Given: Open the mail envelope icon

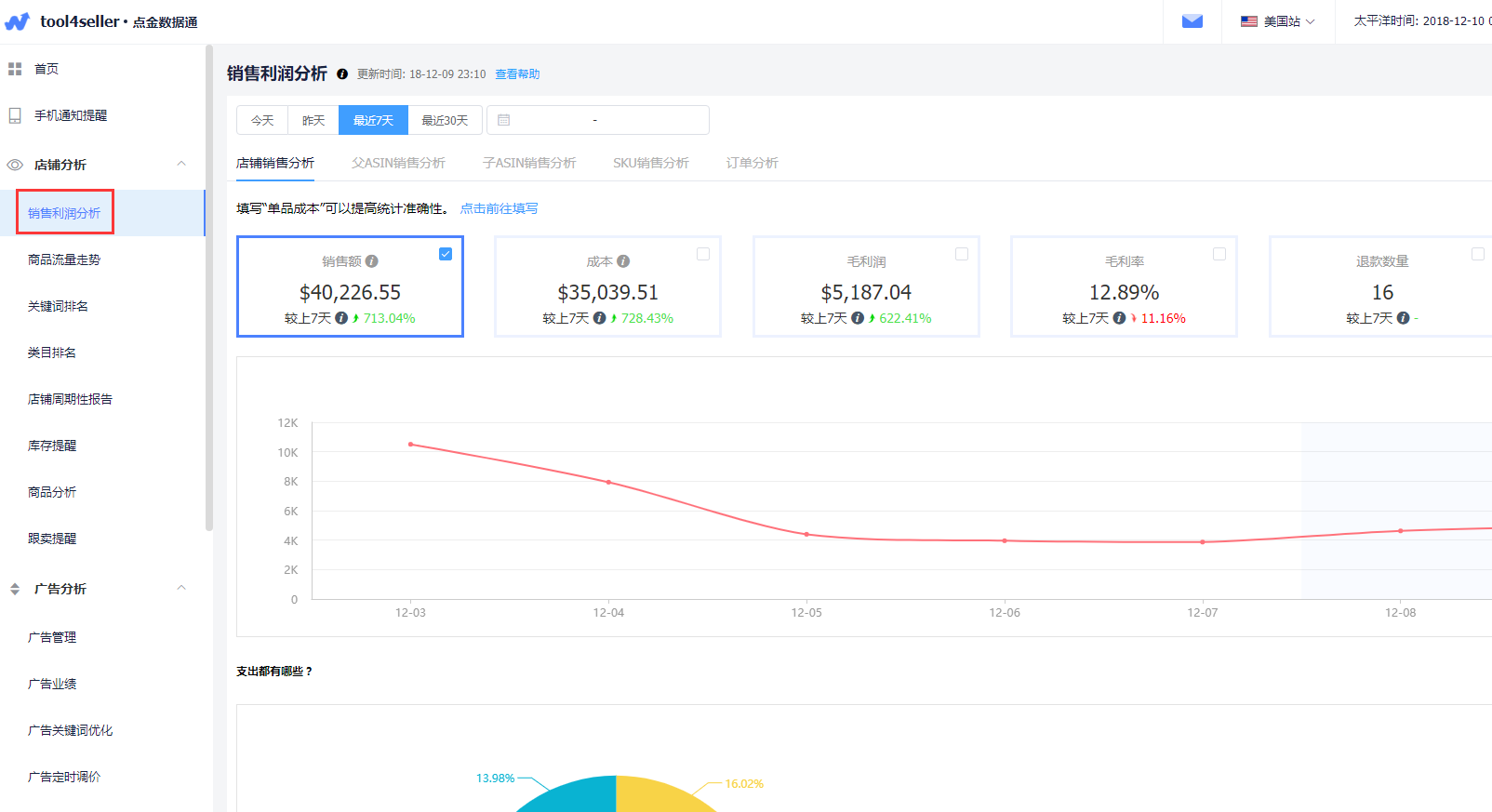Looking at the screenshot, I should click(1192, 21).
